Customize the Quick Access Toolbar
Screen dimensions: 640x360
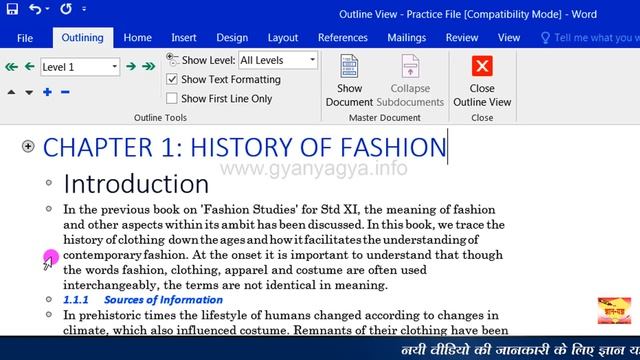pyautogui.click(x=84, y=9)
